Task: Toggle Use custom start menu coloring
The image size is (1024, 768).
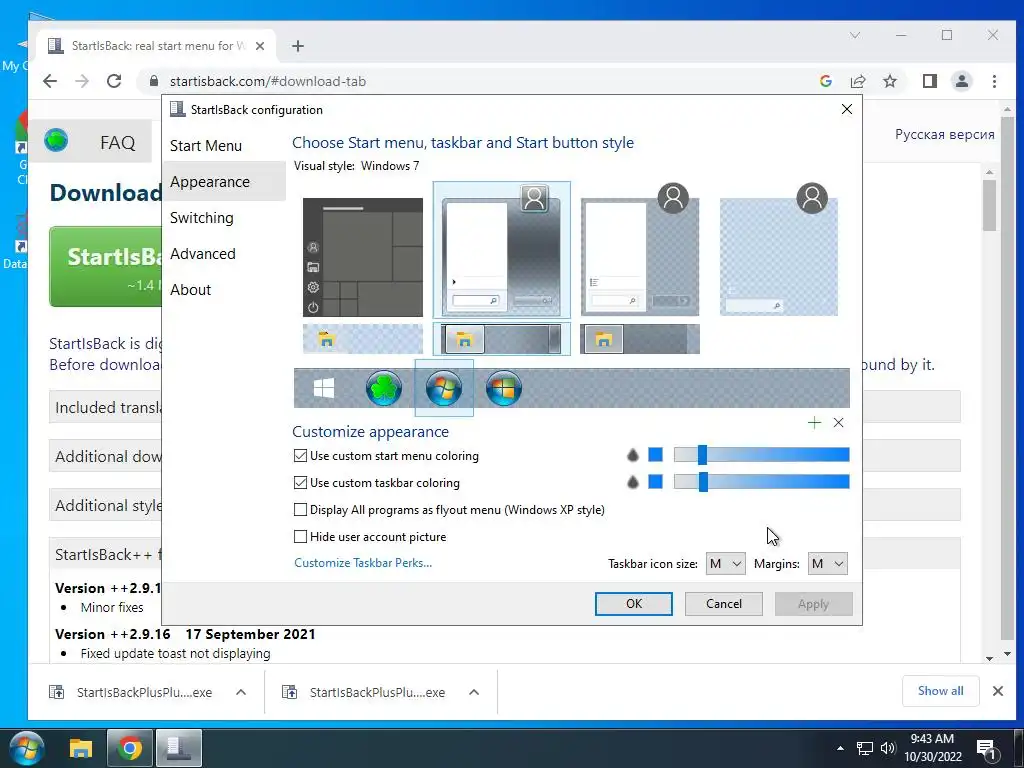Action: pos(300,456)
